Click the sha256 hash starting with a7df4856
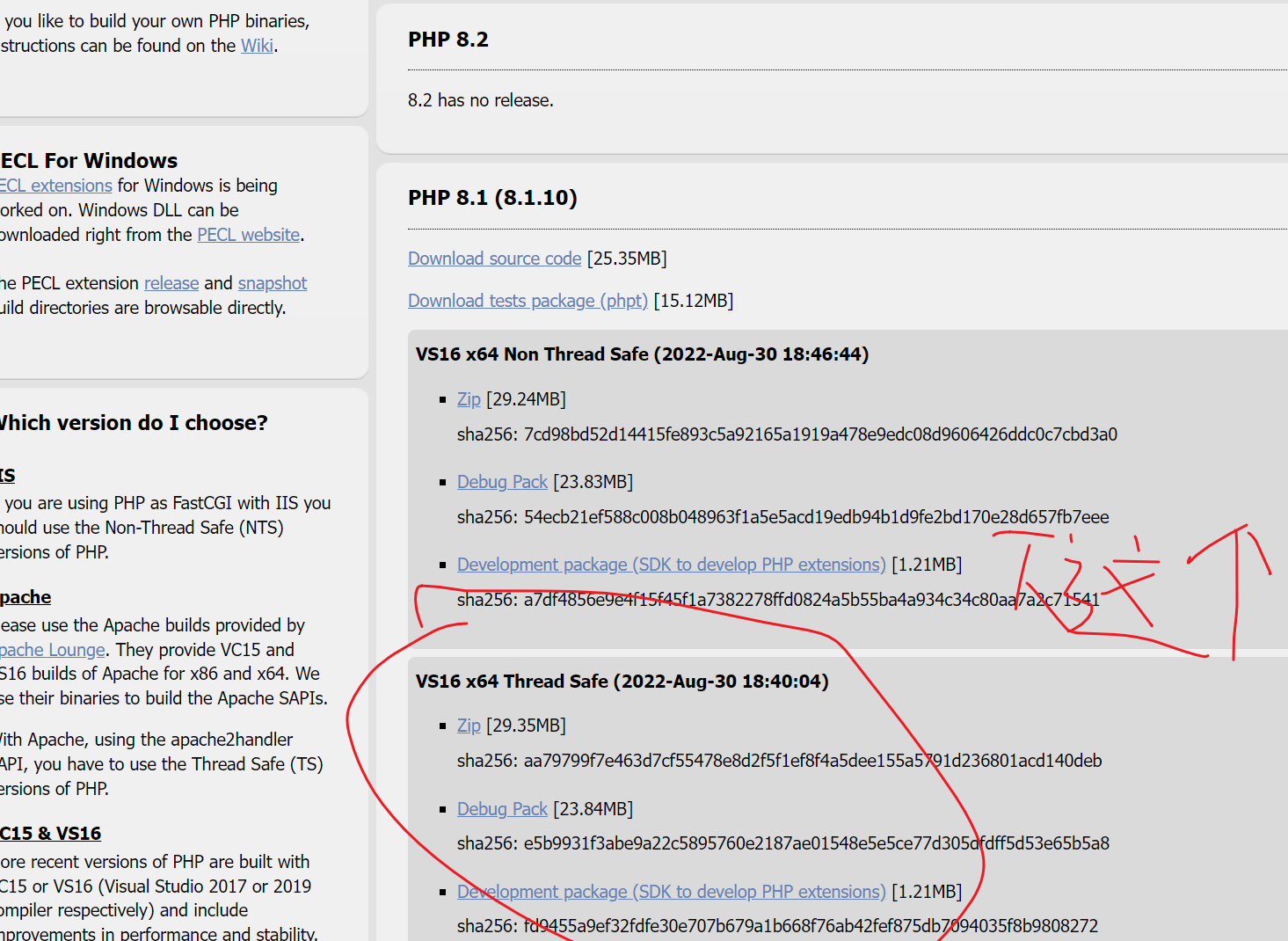The image size is (1288, 941). 811,600
